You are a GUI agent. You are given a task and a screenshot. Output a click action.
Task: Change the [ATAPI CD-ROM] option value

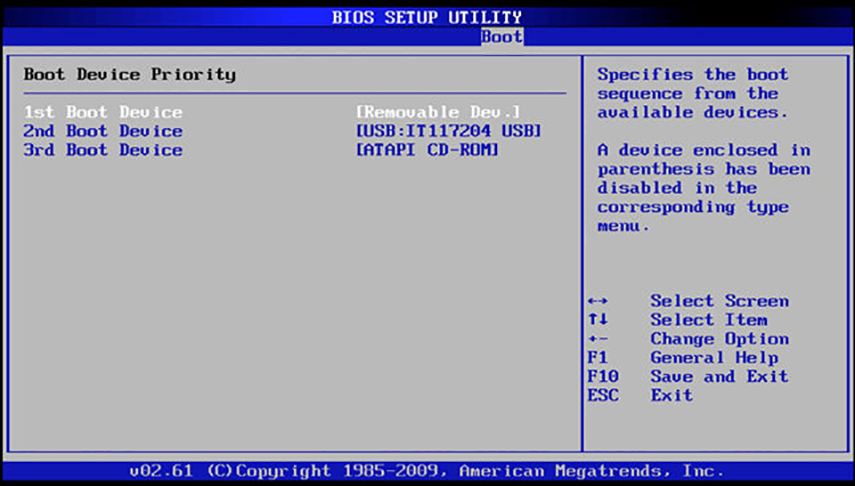(427, 150)
